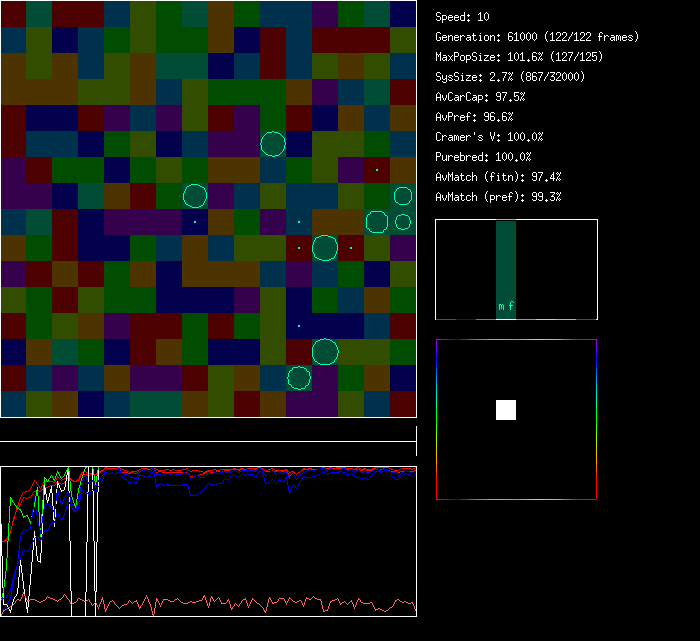The image size is (700, 641).
Task: Click the red line along the graph's bottom
Action: click(250, 603)
